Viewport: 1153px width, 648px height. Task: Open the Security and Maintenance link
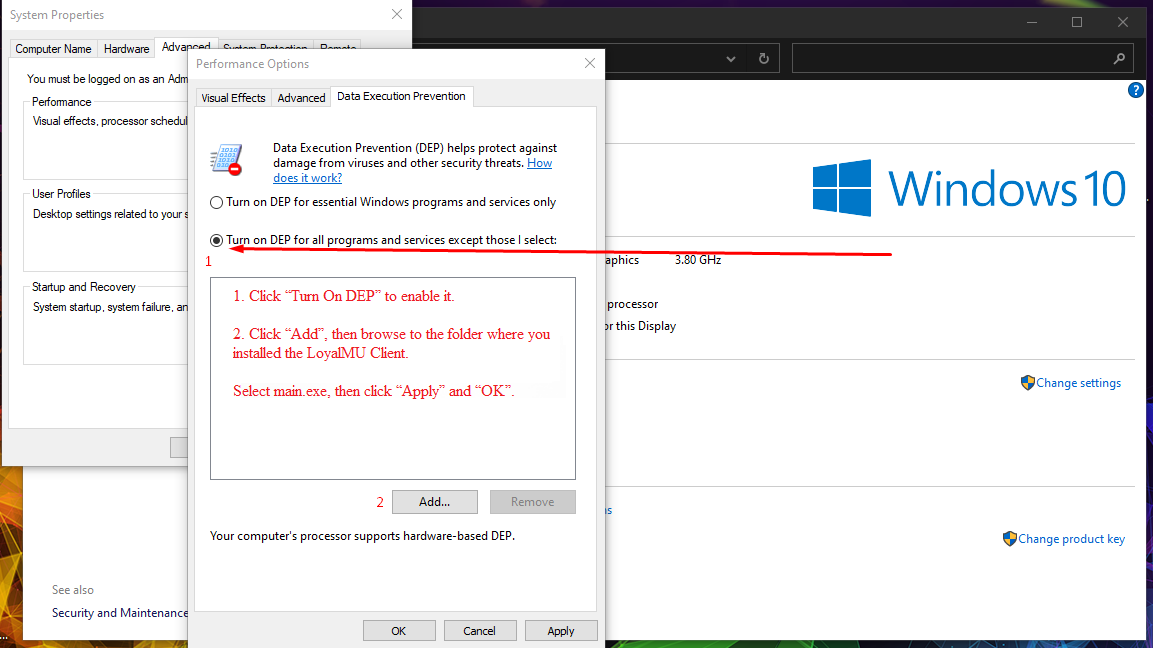(x=119, y=612)
